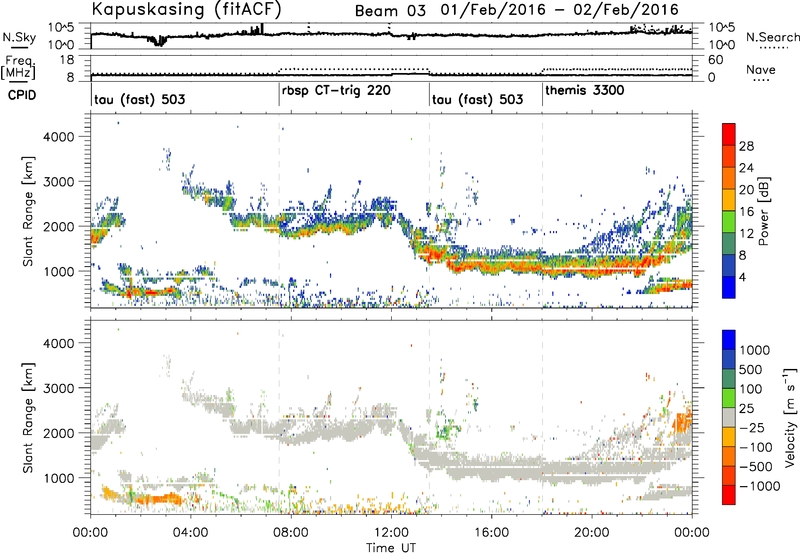Click the "N.Search" legend label
The image size is (800, 554).
(x=772, y=37)
